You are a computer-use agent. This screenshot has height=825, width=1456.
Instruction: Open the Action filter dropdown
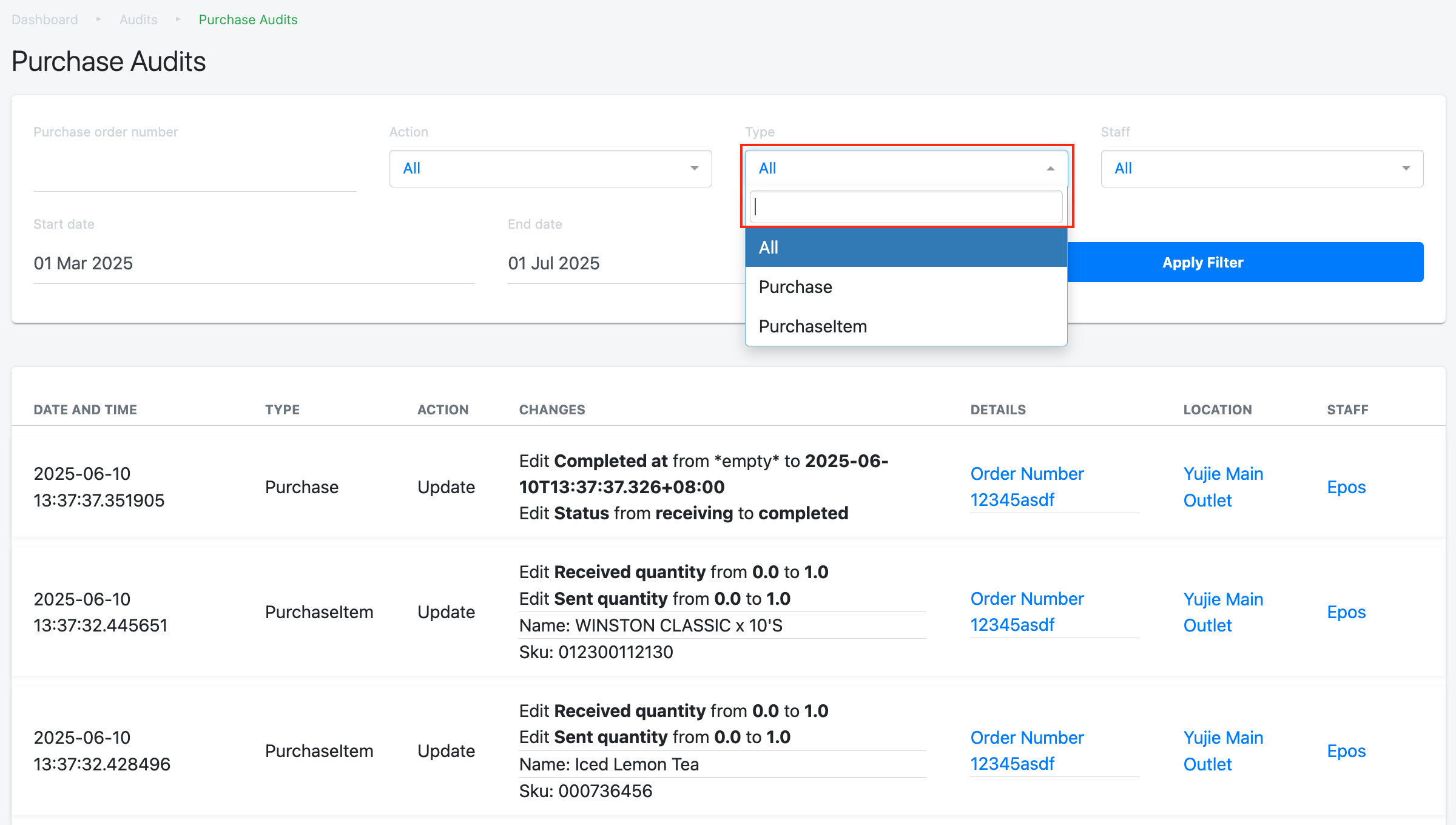[550, 169]
